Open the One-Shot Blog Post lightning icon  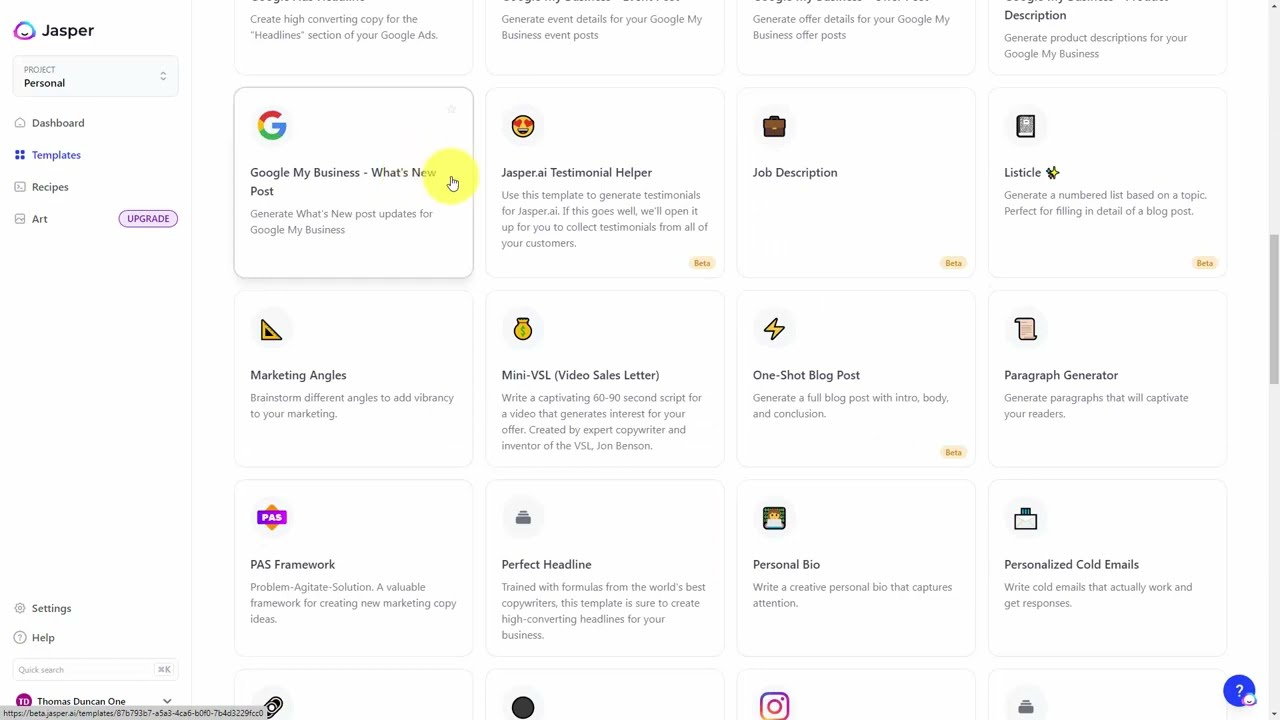[774, 329]
